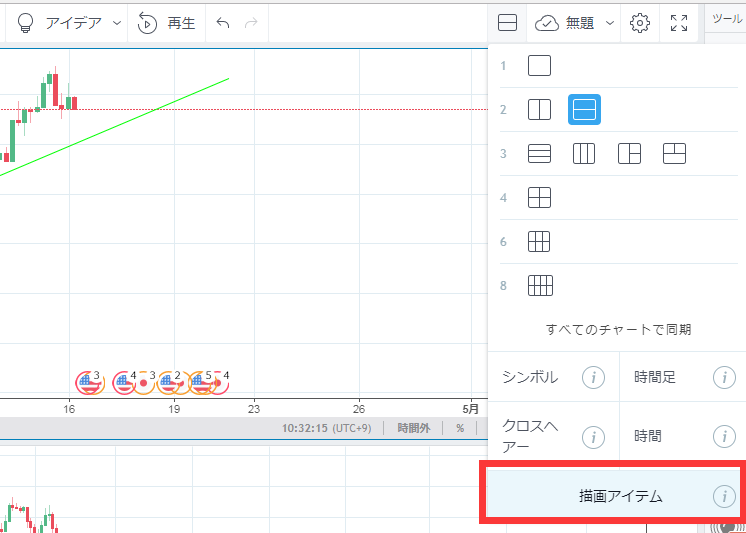This screenshot has width=746, height=533.
Task: Open US flag economic event marked 4
Action: pos(123,383)
